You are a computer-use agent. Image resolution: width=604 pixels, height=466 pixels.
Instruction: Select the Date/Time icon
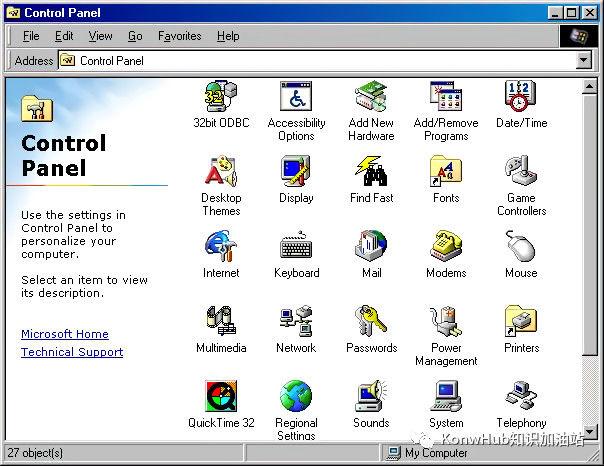(x=520, y=96)
